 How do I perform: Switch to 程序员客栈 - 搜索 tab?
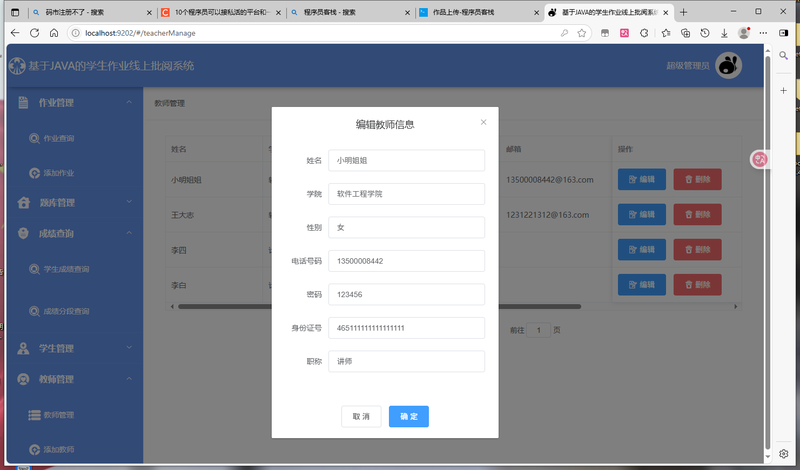349,12
